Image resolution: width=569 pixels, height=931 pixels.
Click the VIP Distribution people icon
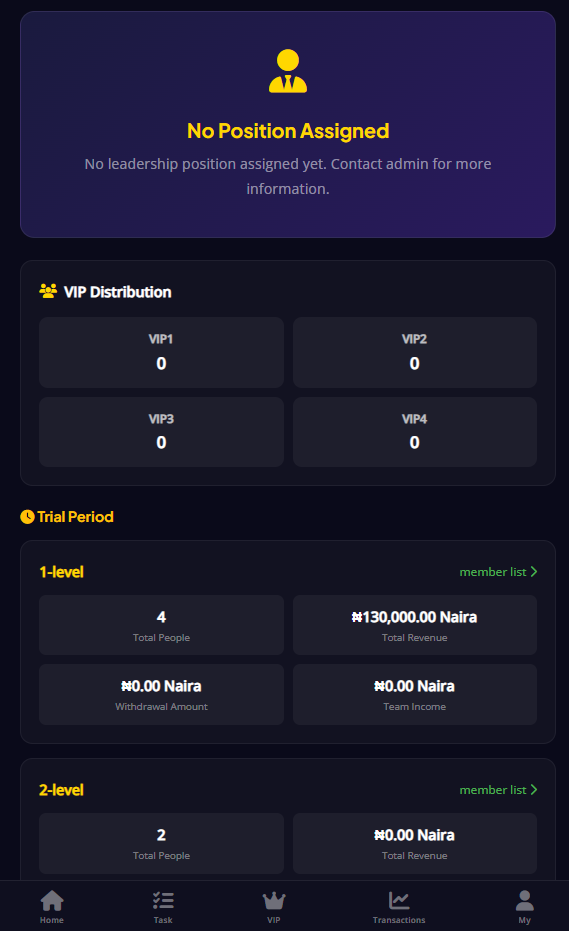point(48,291)
